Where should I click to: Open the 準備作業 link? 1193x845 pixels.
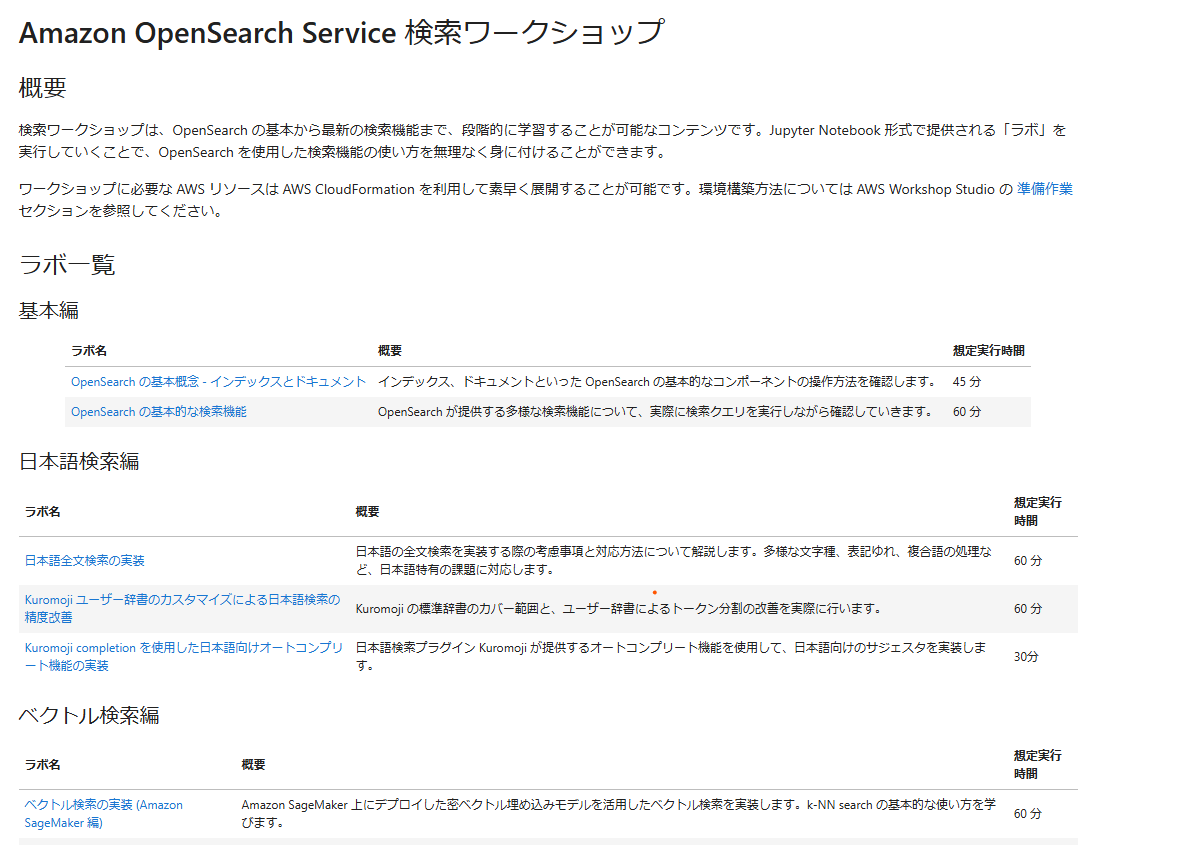coord(1044,189)
